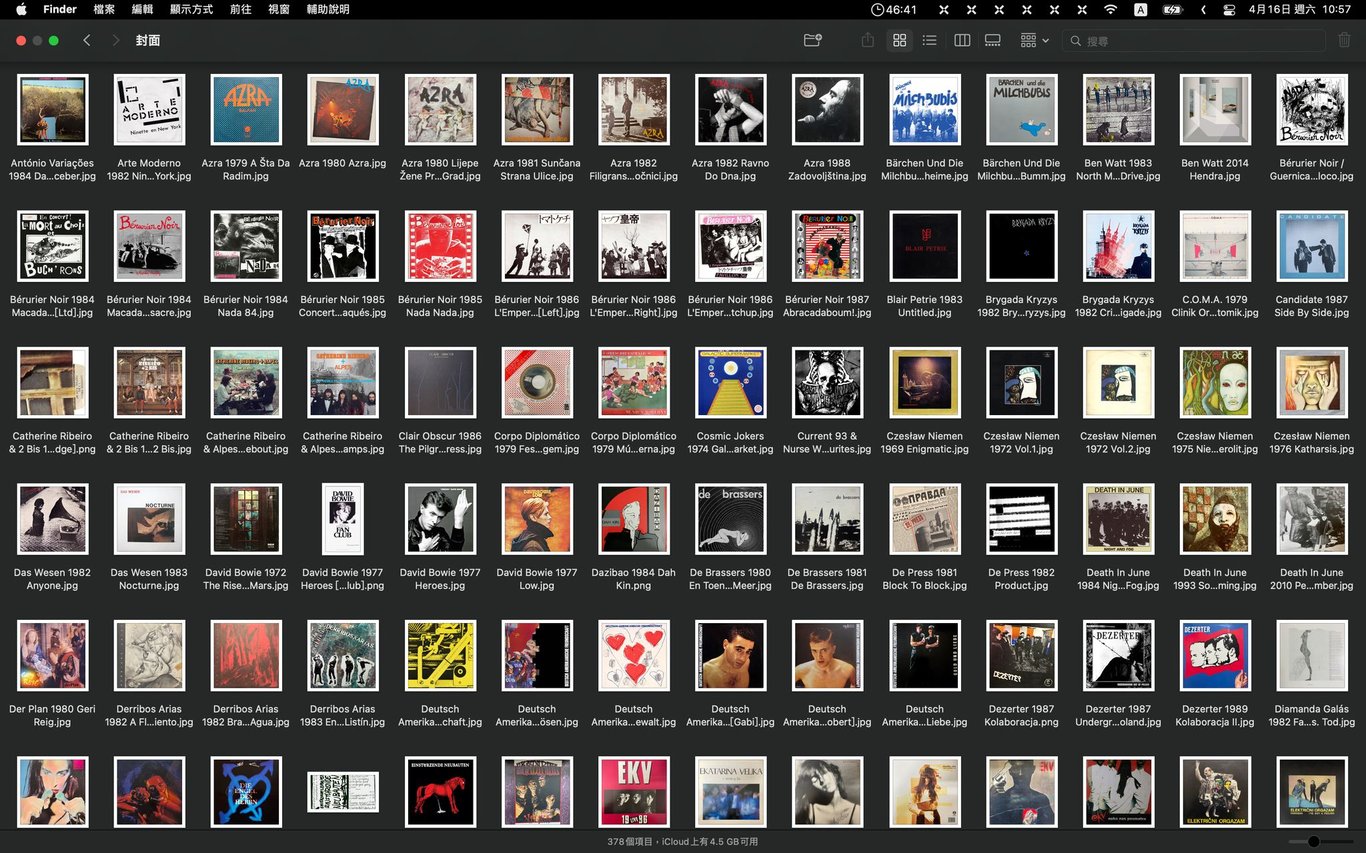Go back with the toolbar back arrow

click(87, 40)
